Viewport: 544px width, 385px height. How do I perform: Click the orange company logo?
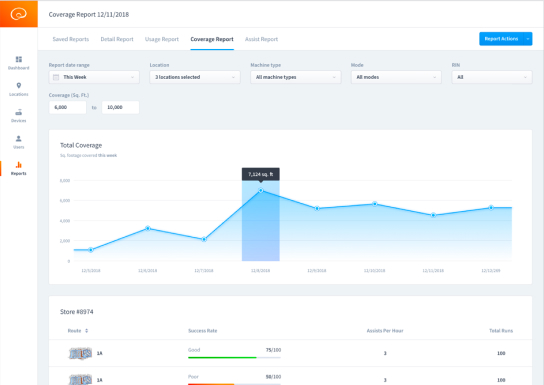pyautogui.click(x=19, y=14)
